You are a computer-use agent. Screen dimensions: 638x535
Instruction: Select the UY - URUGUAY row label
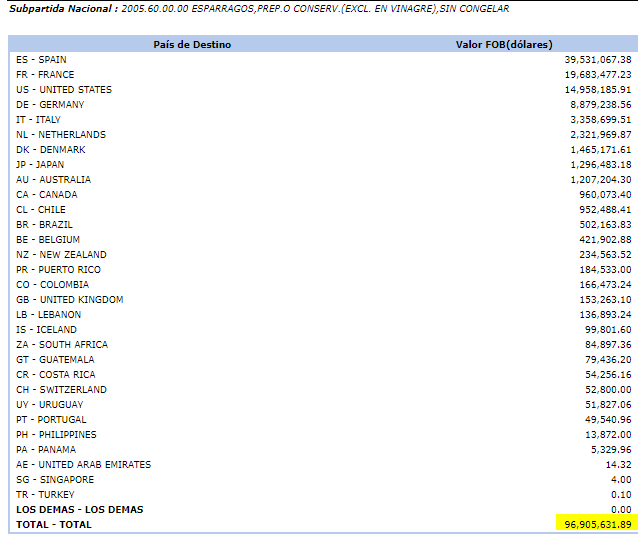[x=50, y=405]
